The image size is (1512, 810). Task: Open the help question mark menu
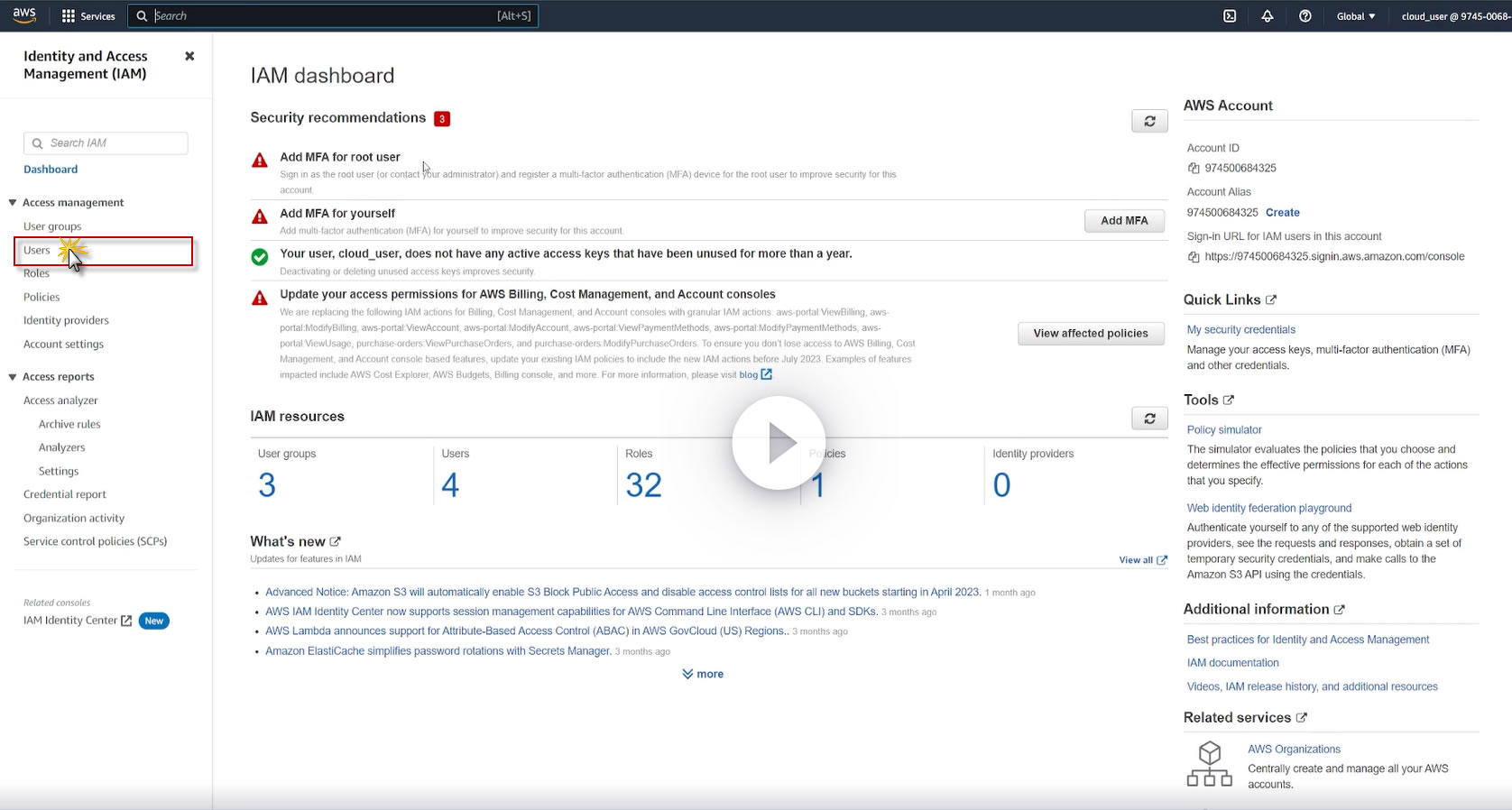coord(1305,16)
